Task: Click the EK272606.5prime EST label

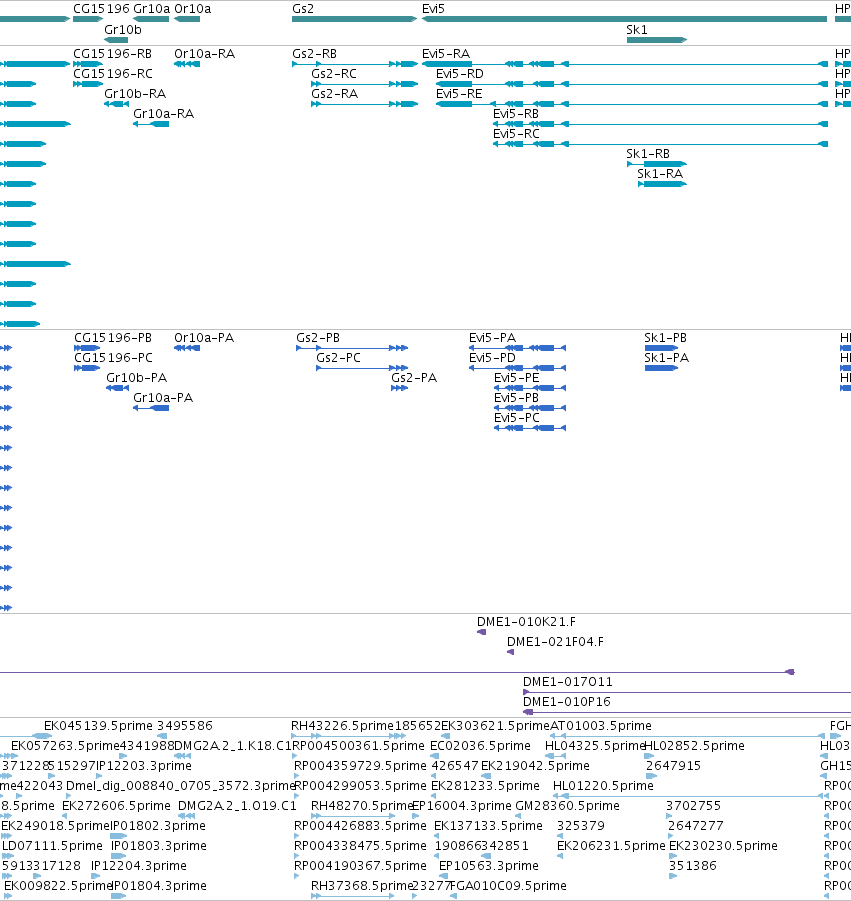Action: tap(116, 806)
